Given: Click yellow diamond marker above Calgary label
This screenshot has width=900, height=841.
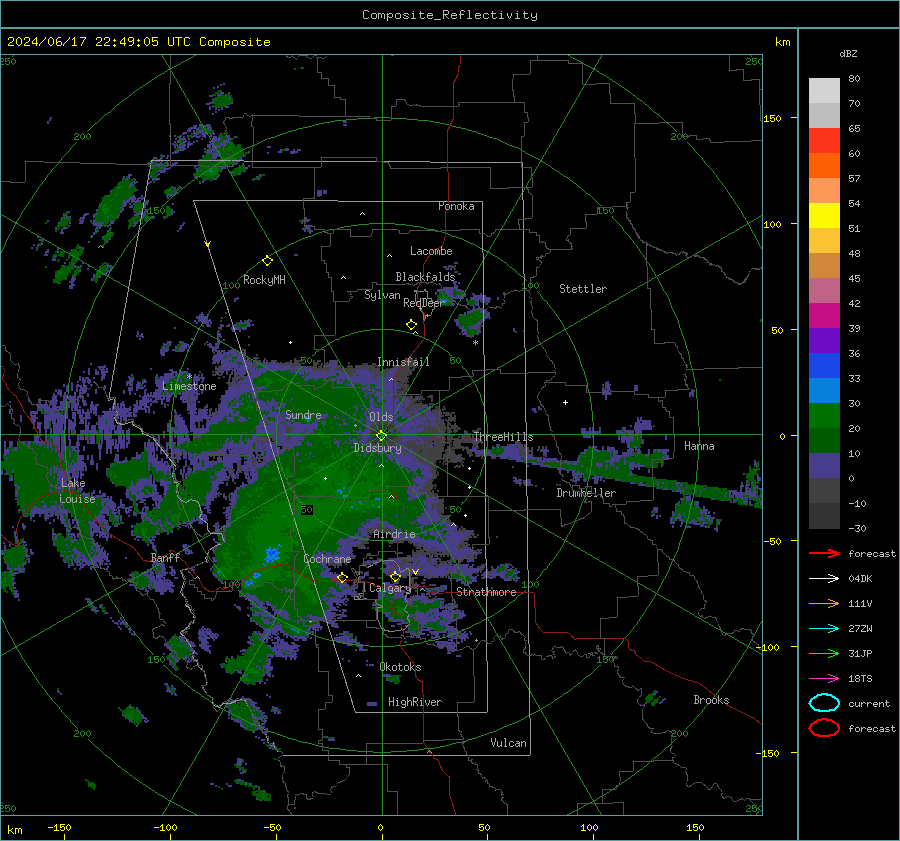Looking at the screenshot, I should coord(395,576).
